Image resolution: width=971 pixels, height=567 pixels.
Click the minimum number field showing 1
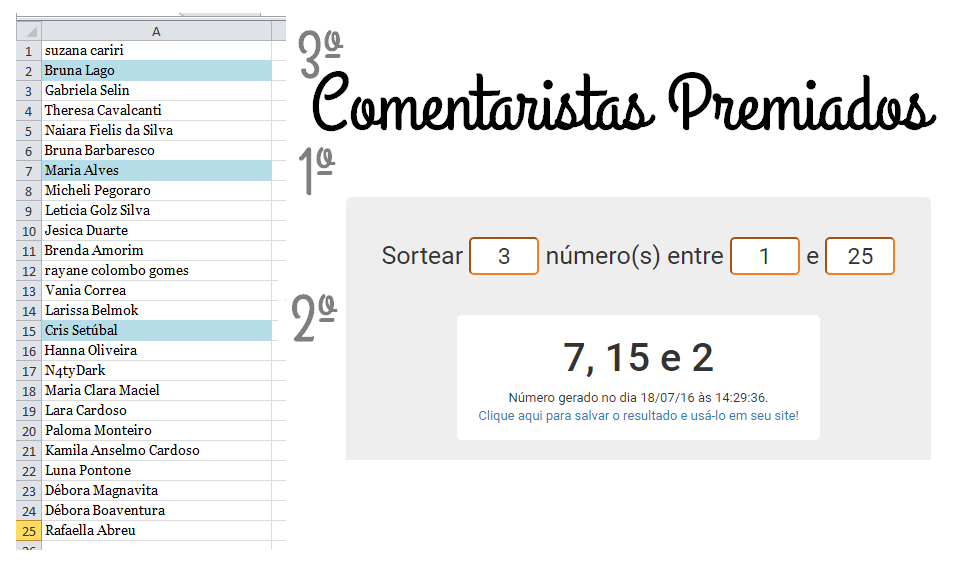(764, 256)
